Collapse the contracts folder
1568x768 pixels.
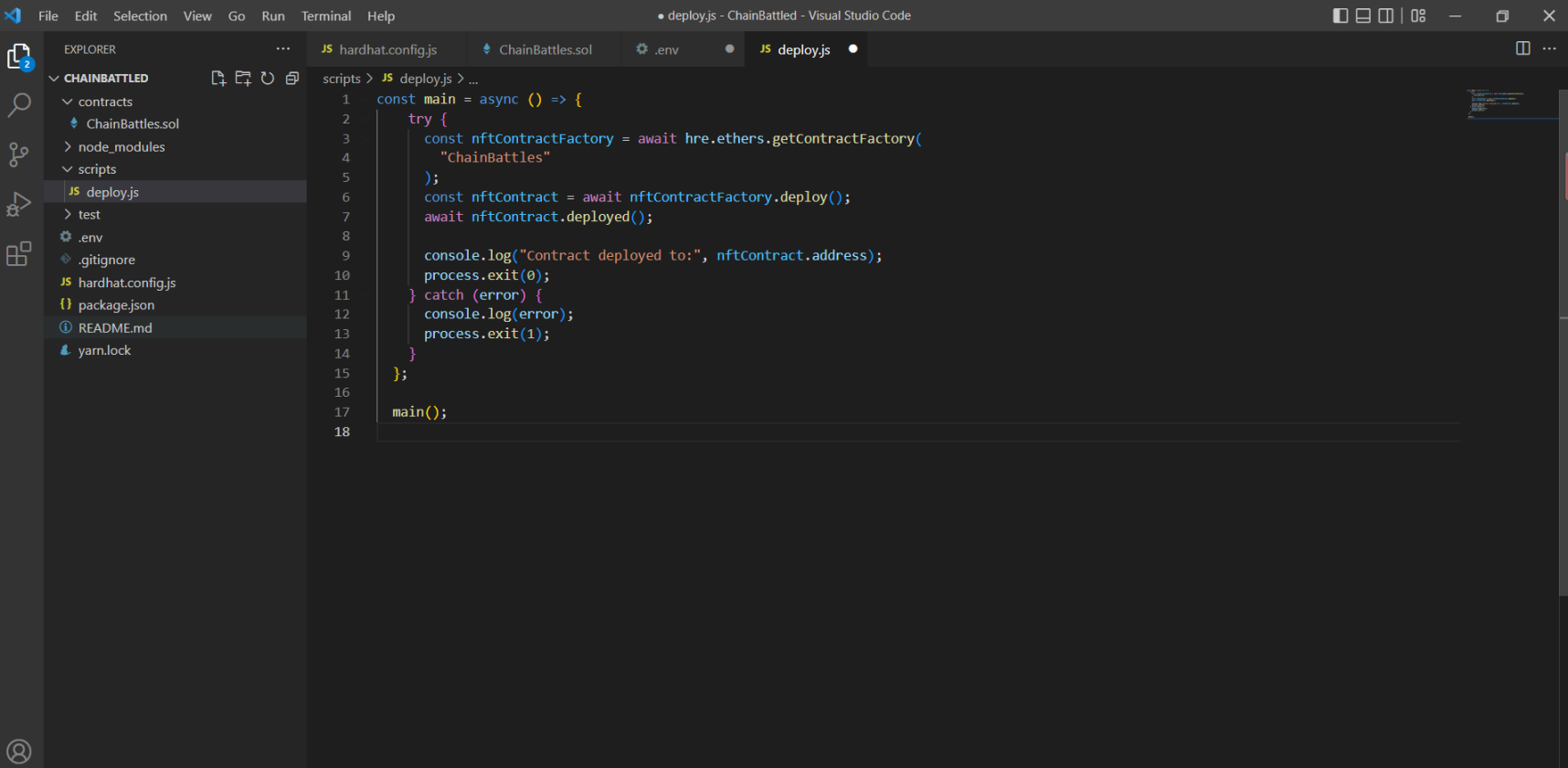click(x=105, y=101)
